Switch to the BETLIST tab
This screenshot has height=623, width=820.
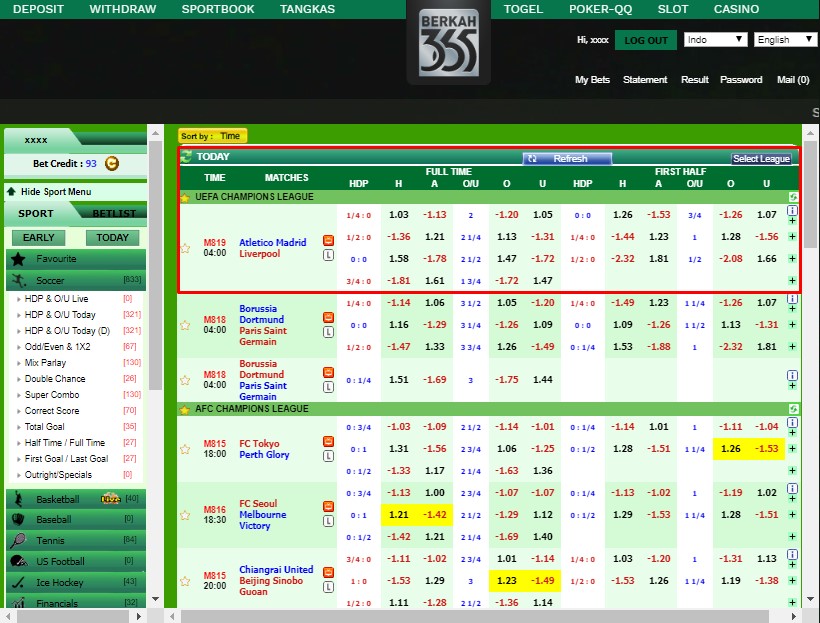pyautogui.click(x=114, y=213)
